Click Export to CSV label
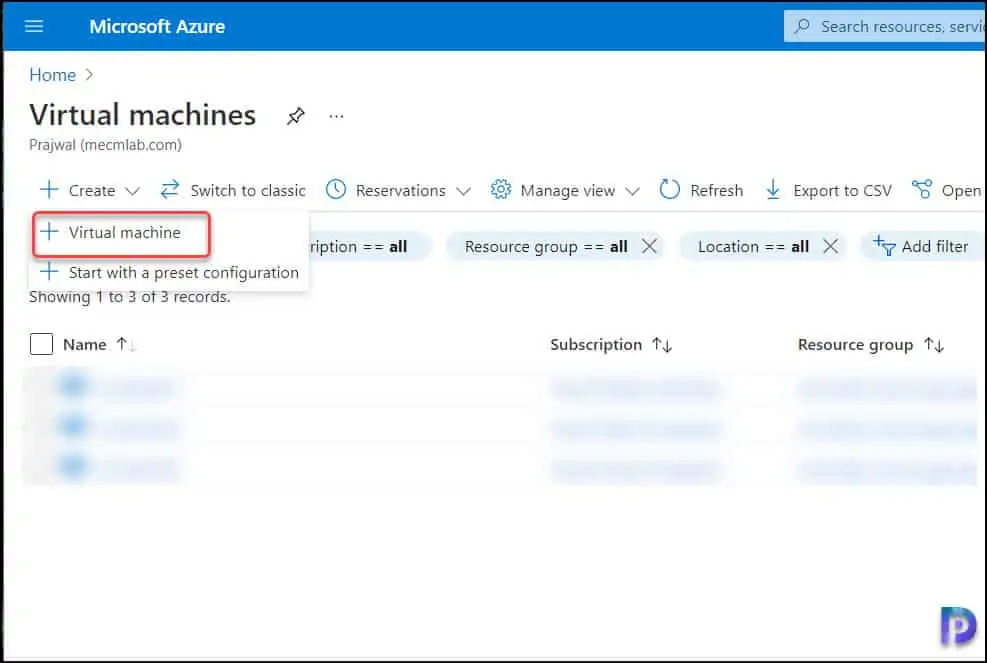987x663 pixels. click(x=842, y=190)
